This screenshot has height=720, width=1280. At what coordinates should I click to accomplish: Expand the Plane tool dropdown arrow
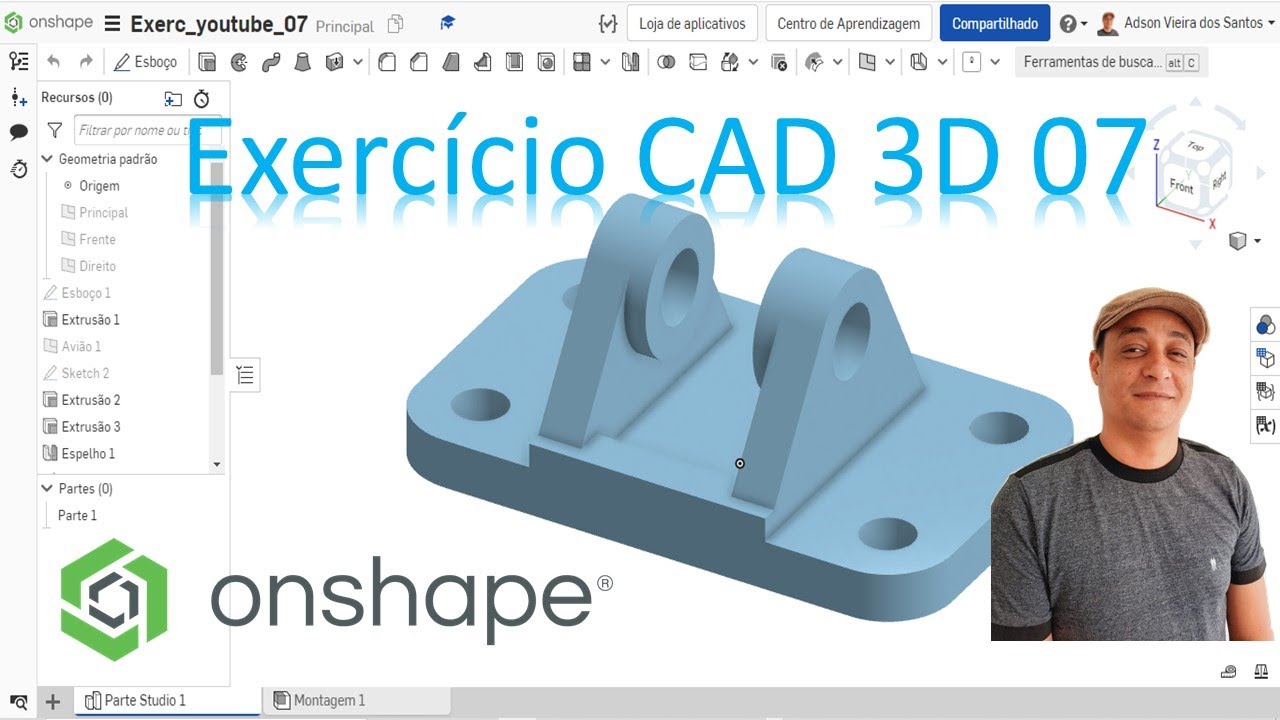[890, 62]
